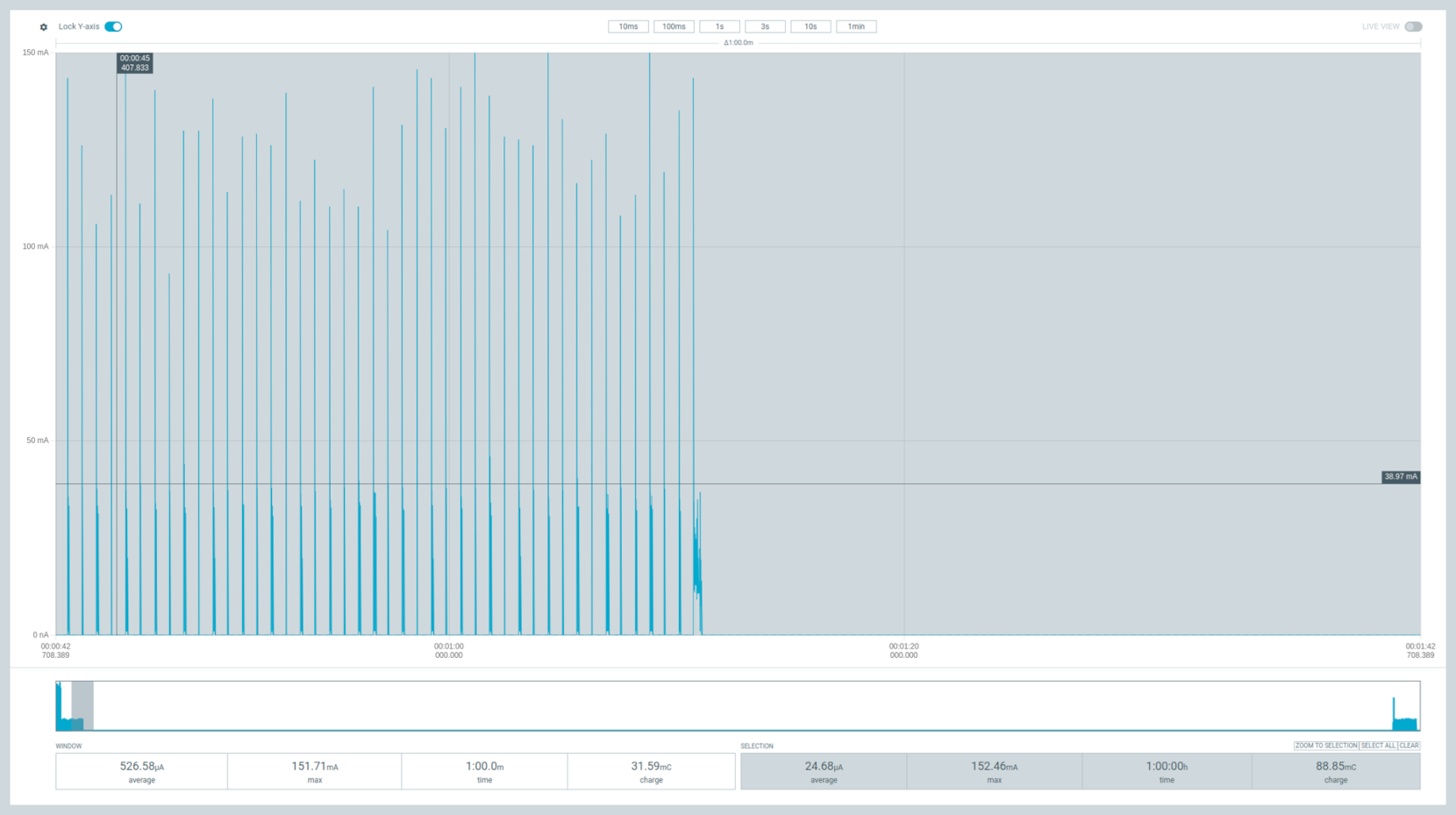
Task: Click window charge 31.59 mC value
Action: pos(651,767)
